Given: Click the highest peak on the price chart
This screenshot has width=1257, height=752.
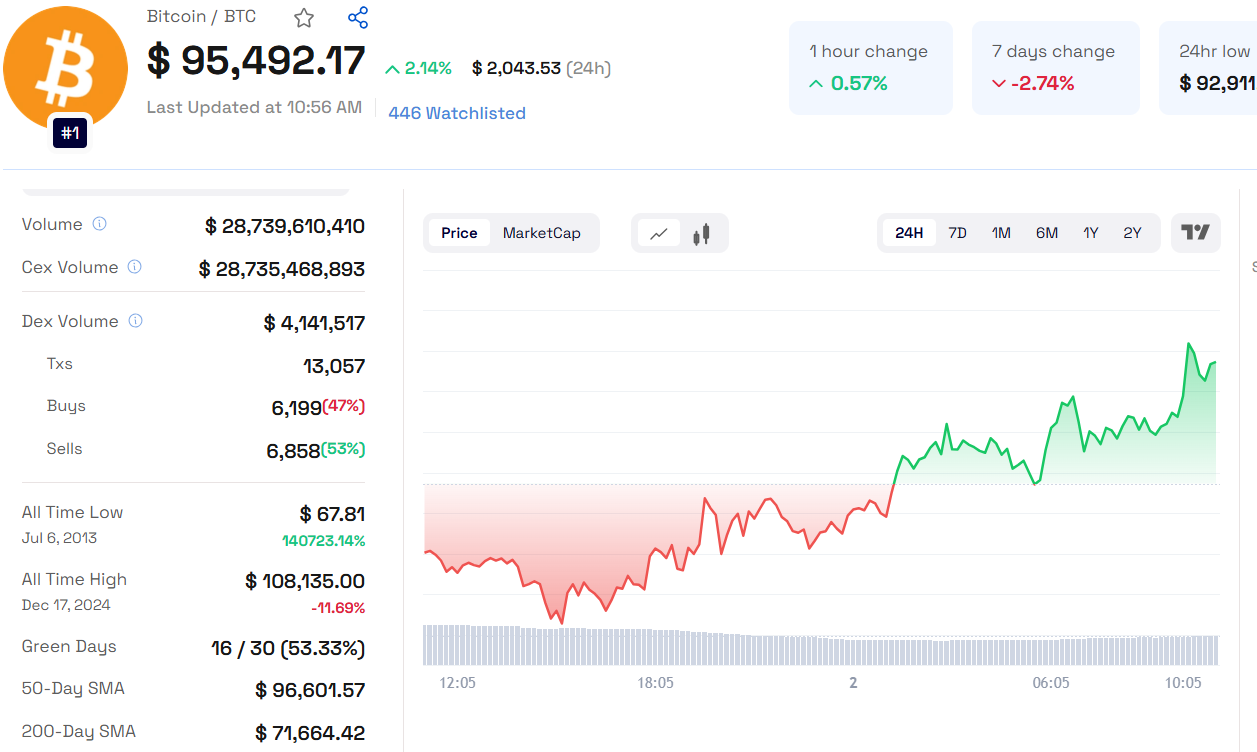Looking at the screenshot, I should pos(1189,344).
